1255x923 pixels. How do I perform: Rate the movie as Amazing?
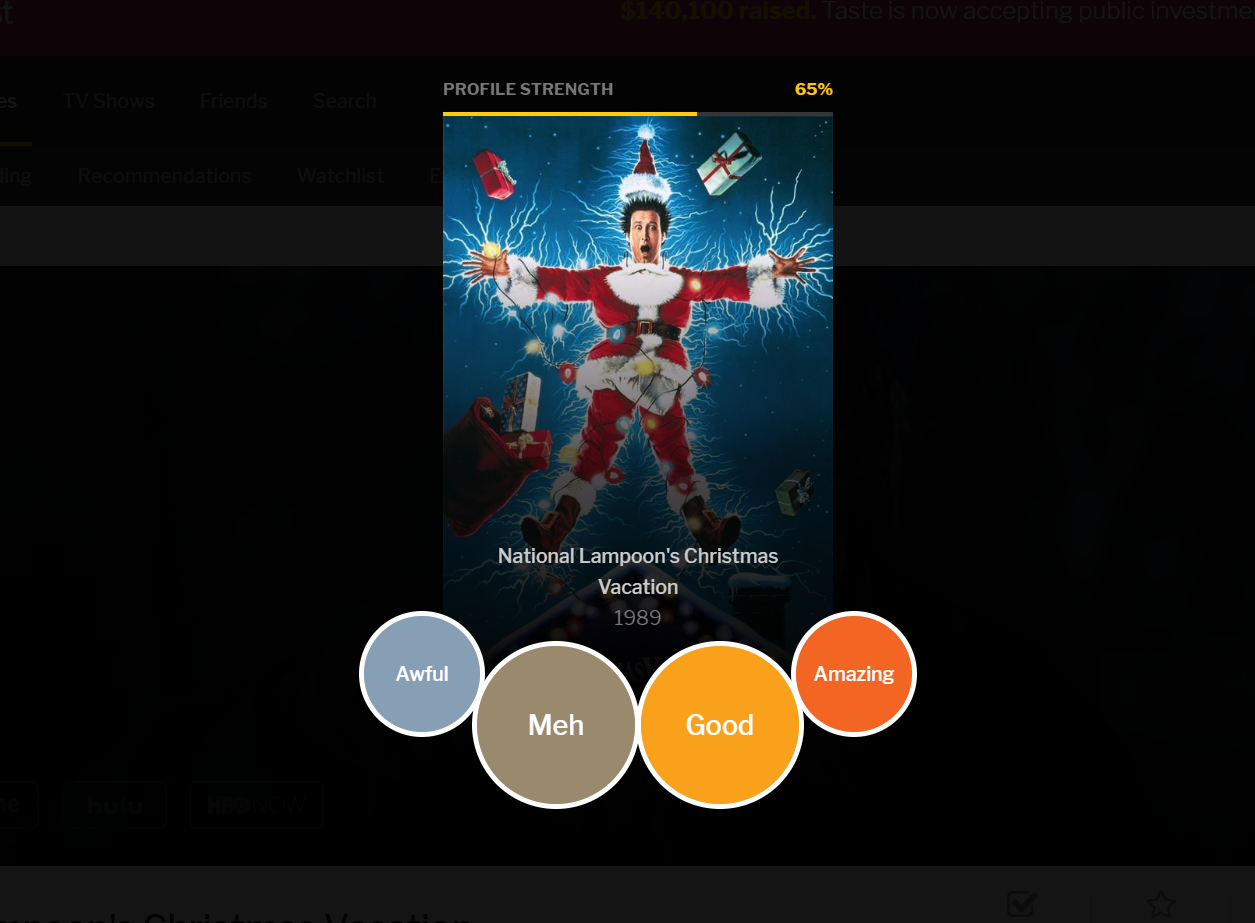(854, 674)
